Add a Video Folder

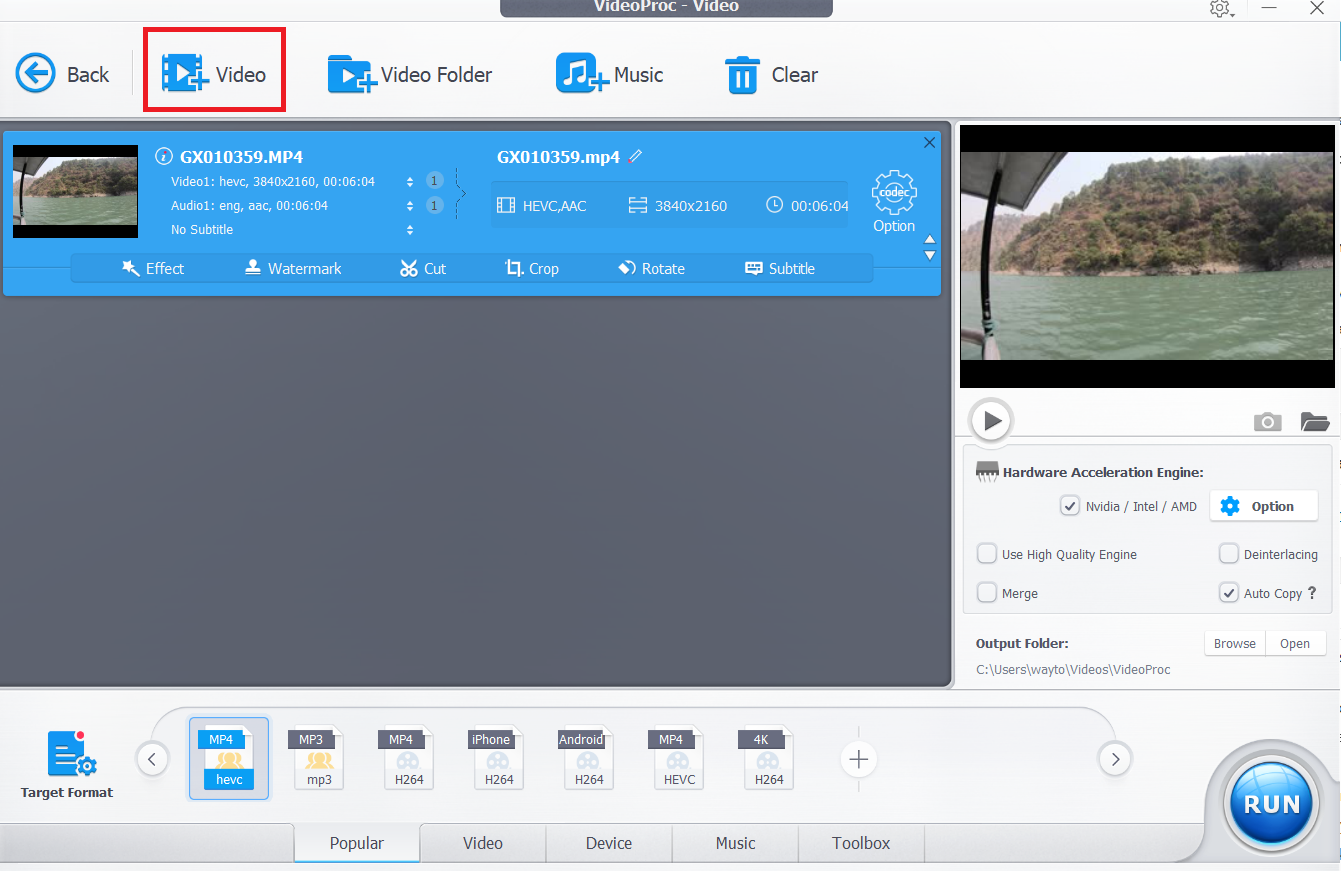tap(410, 75)
